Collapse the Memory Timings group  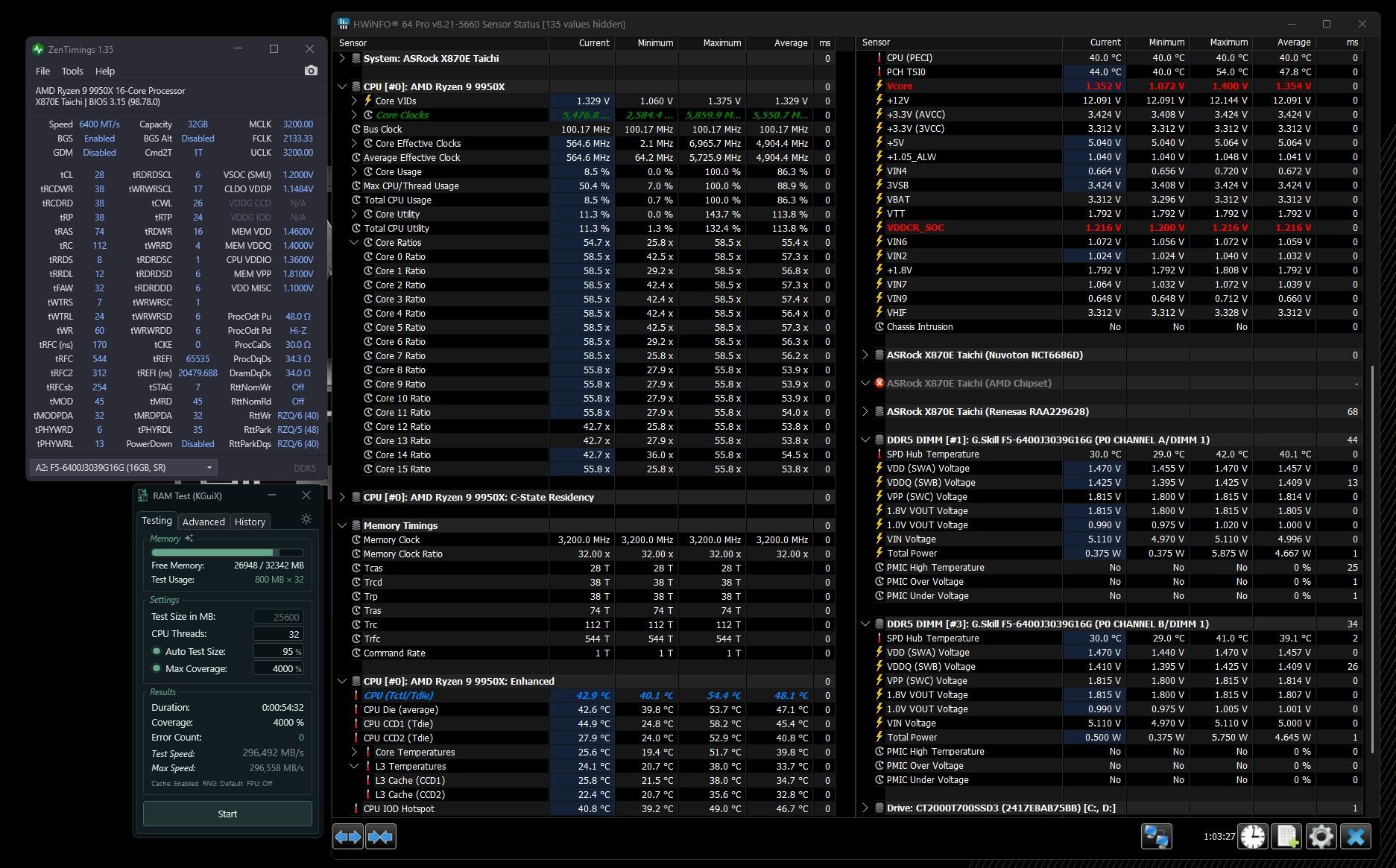click(342, 525)
